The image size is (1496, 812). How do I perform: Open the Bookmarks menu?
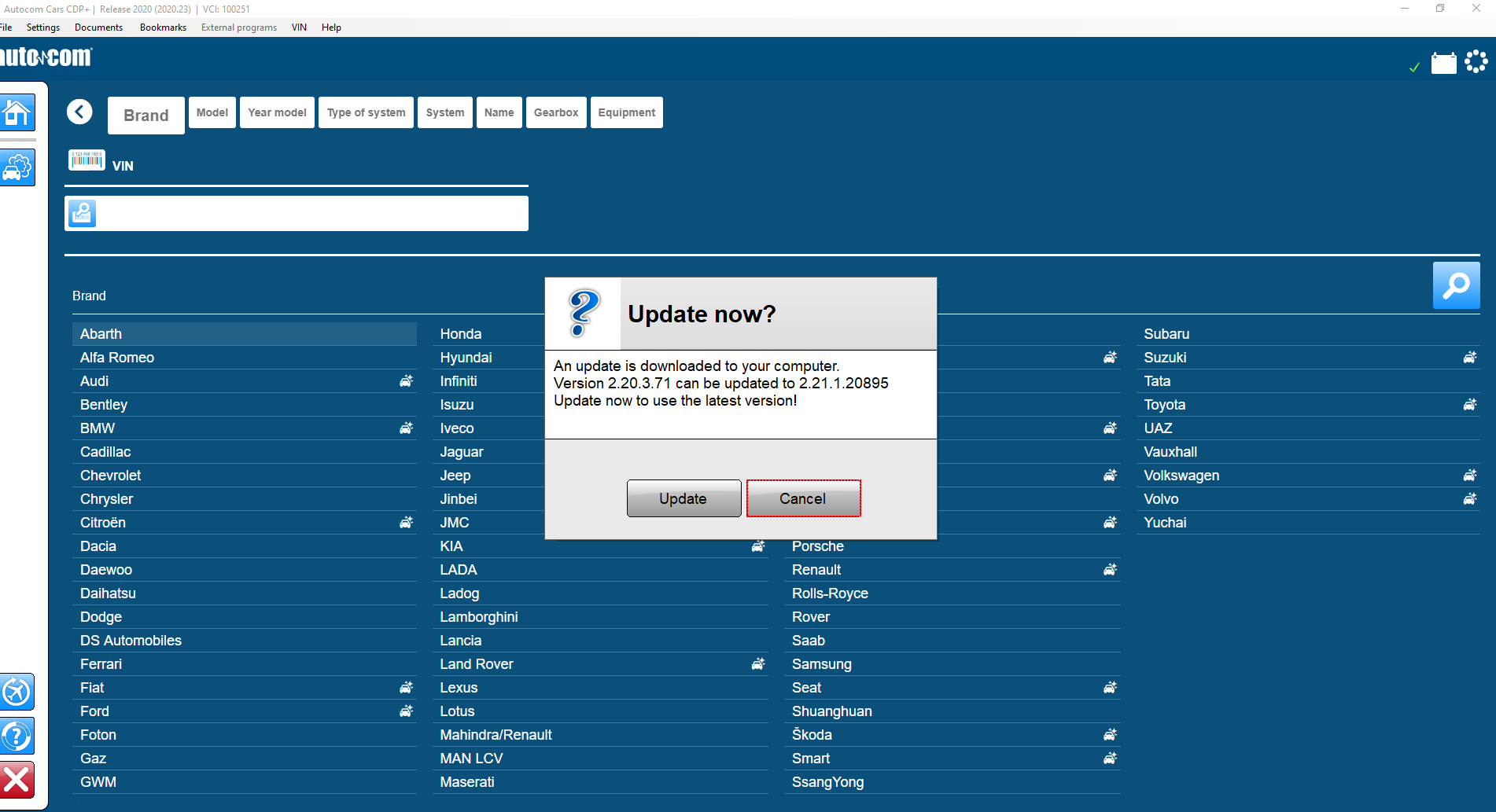[163, 28]
